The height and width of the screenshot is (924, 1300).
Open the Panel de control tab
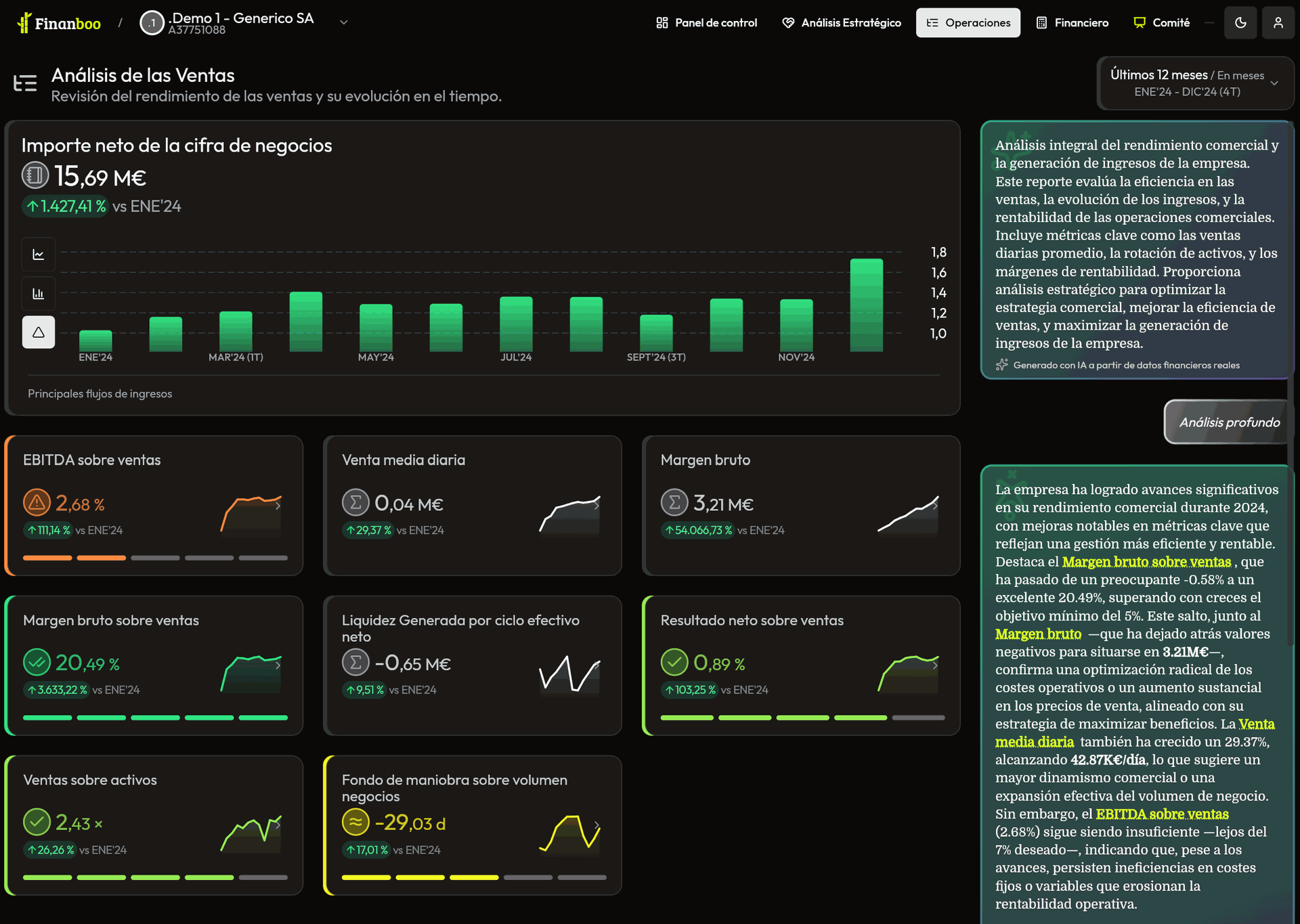[x=706, y=23]
